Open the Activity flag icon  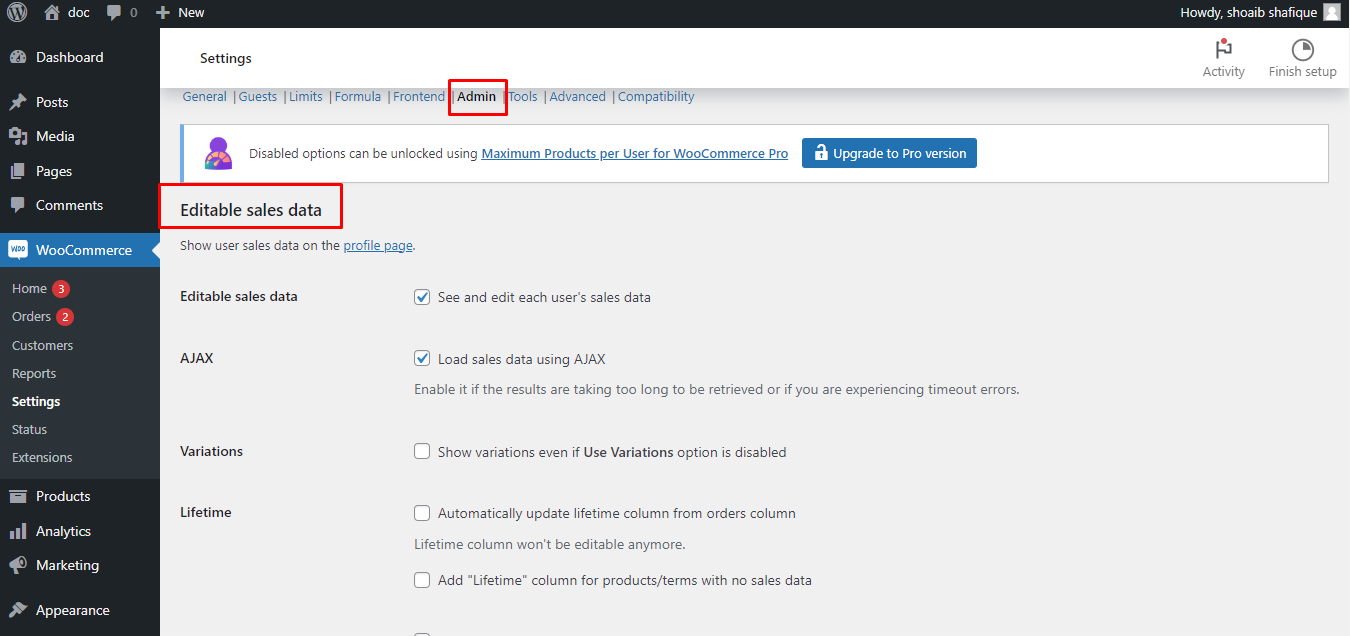[1223, 49]
